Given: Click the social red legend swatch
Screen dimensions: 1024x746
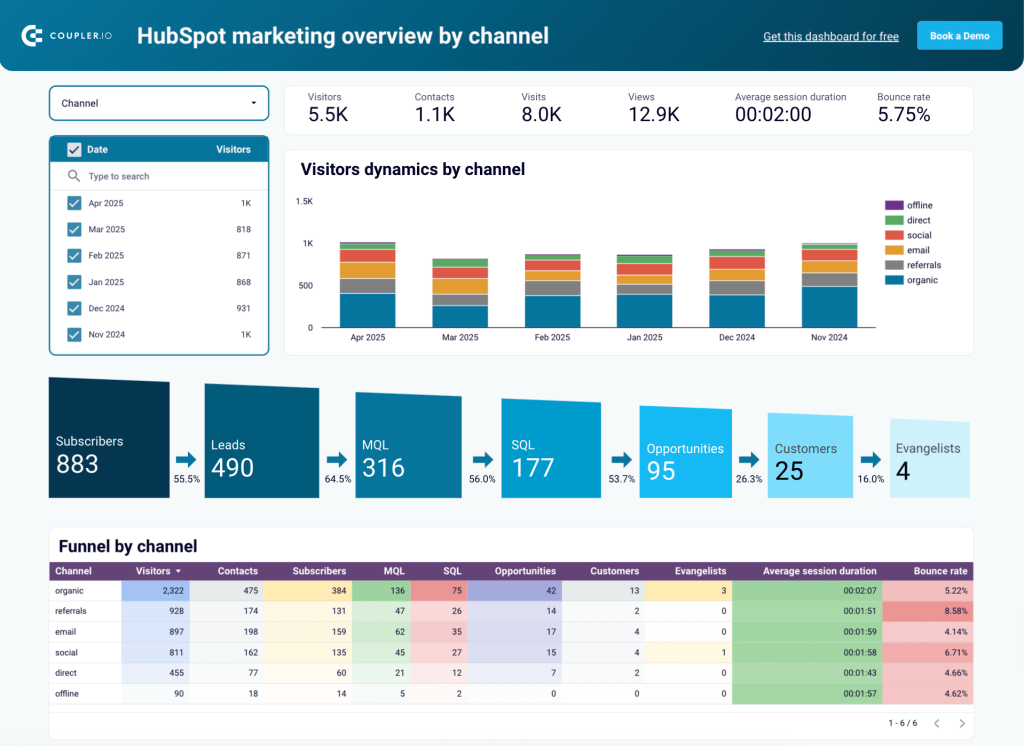Looking at the screenshot, I should tap(894, 235).
